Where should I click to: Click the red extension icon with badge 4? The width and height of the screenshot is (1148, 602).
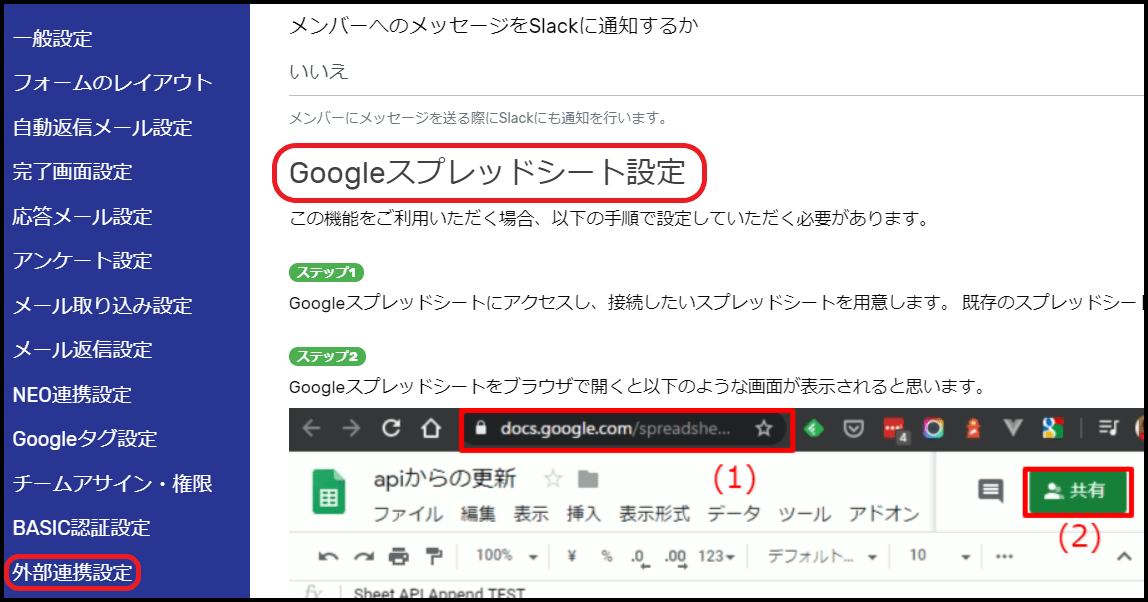coord(895,429)
